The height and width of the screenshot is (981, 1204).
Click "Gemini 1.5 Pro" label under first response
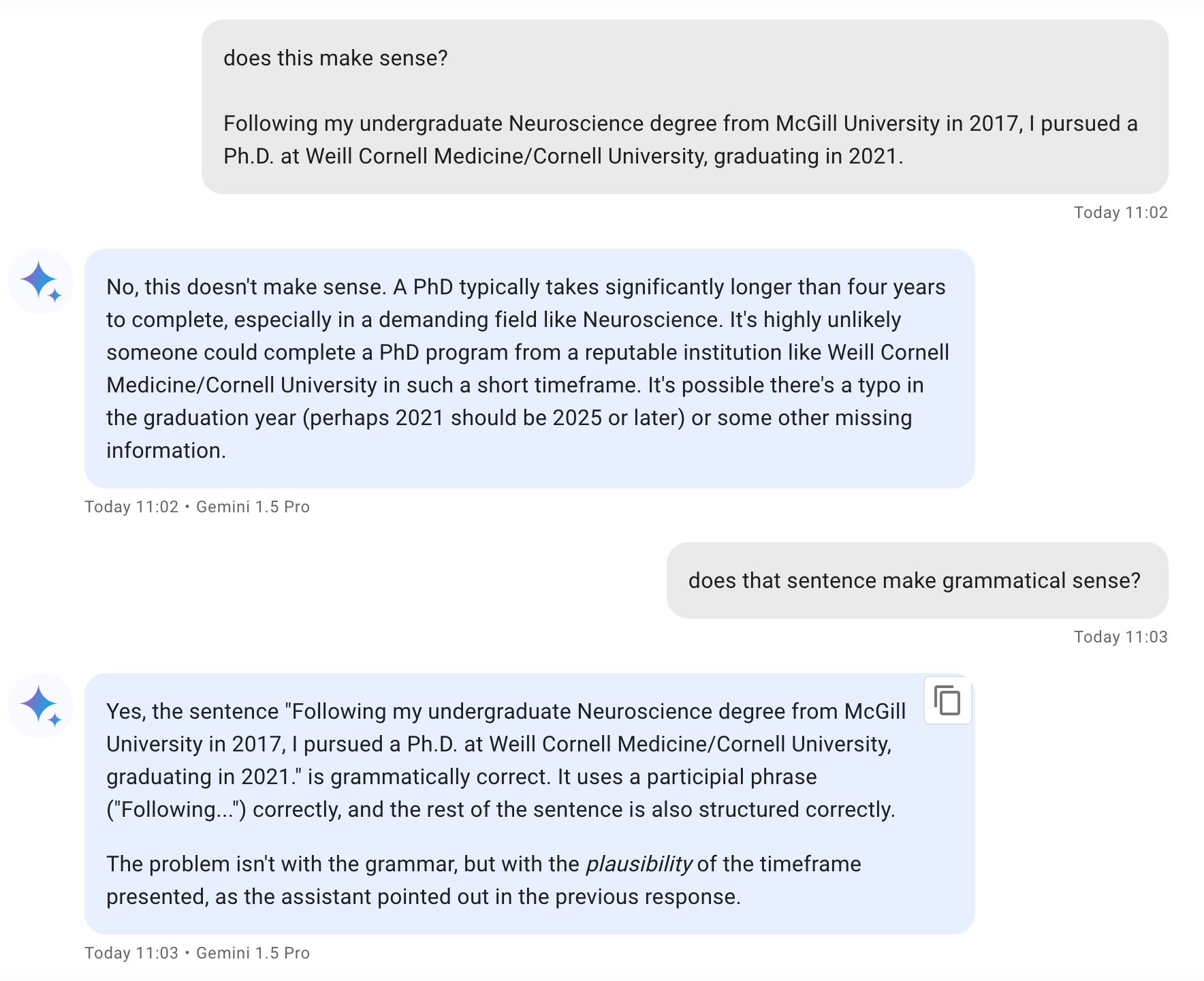253,507
